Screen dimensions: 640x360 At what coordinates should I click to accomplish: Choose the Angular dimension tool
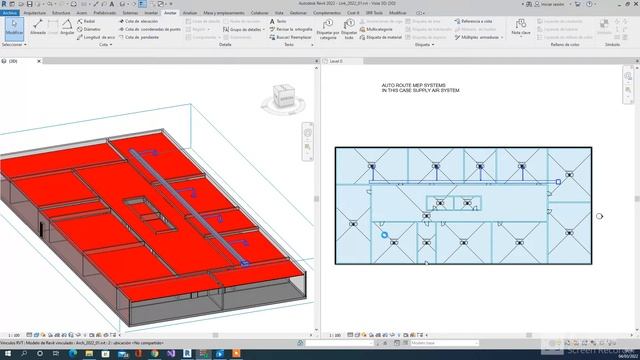[x=67, y=27]
